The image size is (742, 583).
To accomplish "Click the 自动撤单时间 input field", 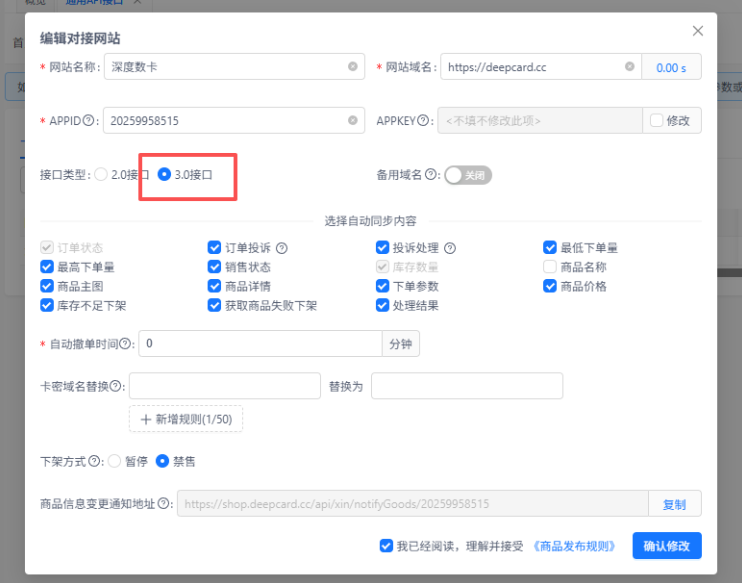I will (x=260, y=344).
